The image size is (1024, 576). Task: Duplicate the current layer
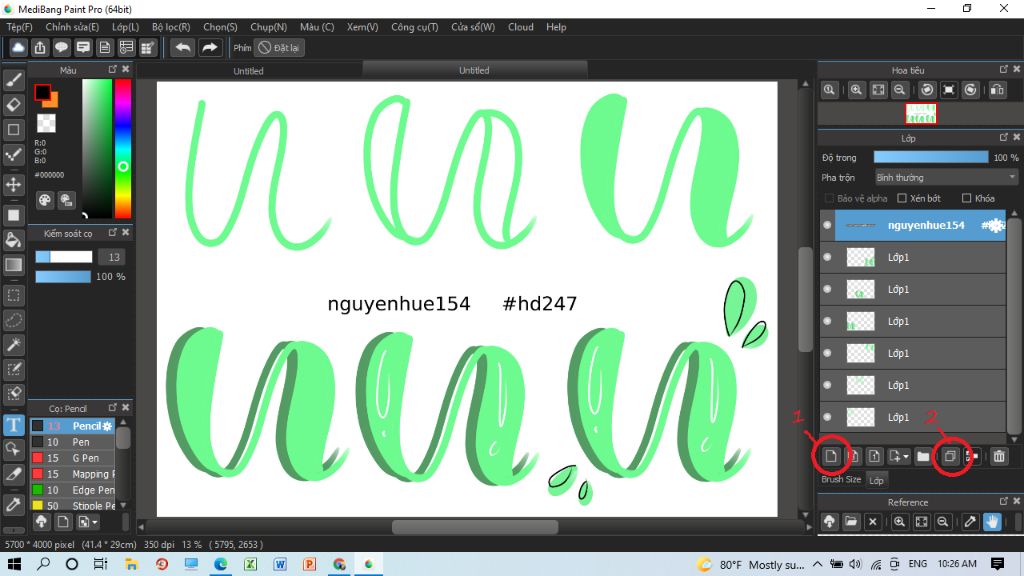950,456
